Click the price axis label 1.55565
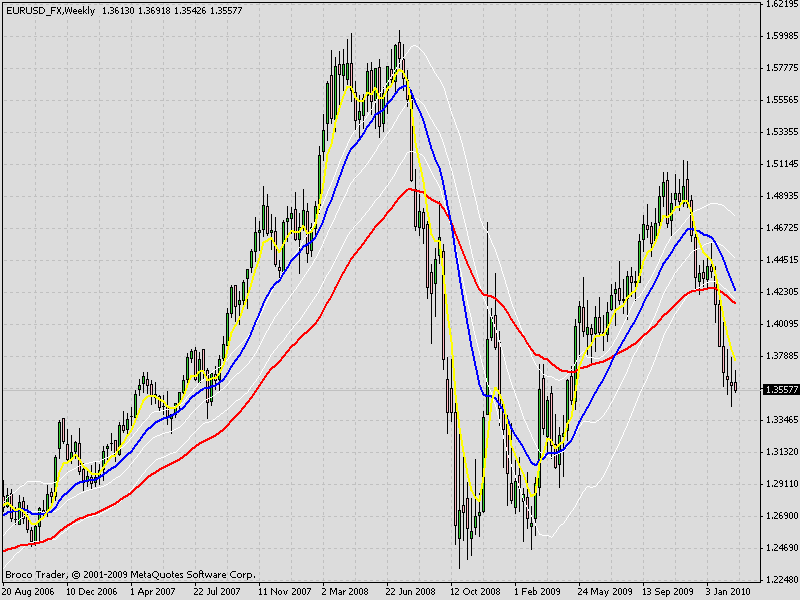Screen dimensions: 800x600 [782, 100]
